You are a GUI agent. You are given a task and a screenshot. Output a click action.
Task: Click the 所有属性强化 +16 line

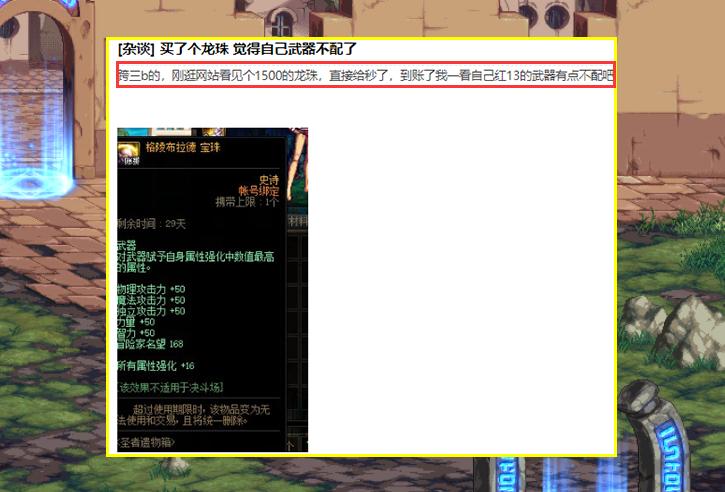[x=157, y=366]
